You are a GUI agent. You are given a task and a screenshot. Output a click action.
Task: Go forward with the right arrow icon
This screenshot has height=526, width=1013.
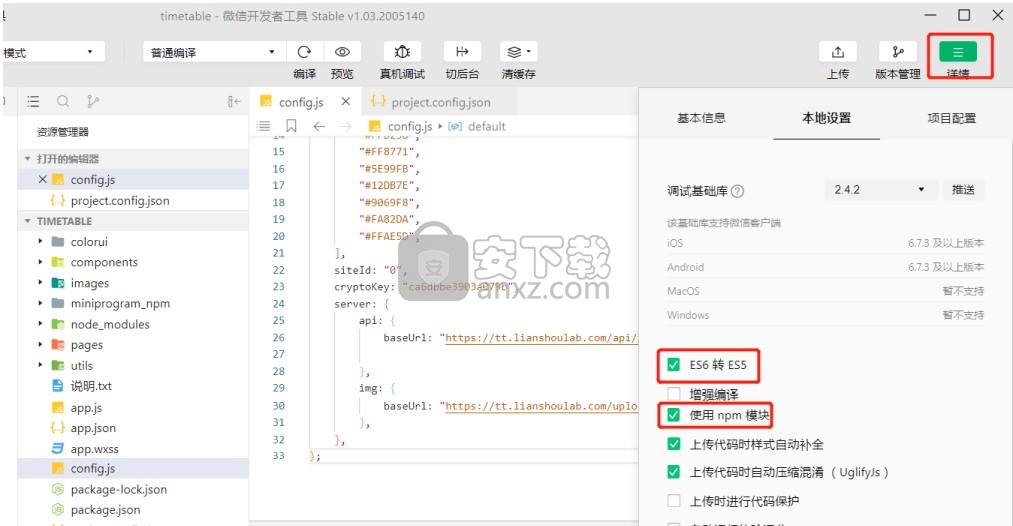[346, 126]
